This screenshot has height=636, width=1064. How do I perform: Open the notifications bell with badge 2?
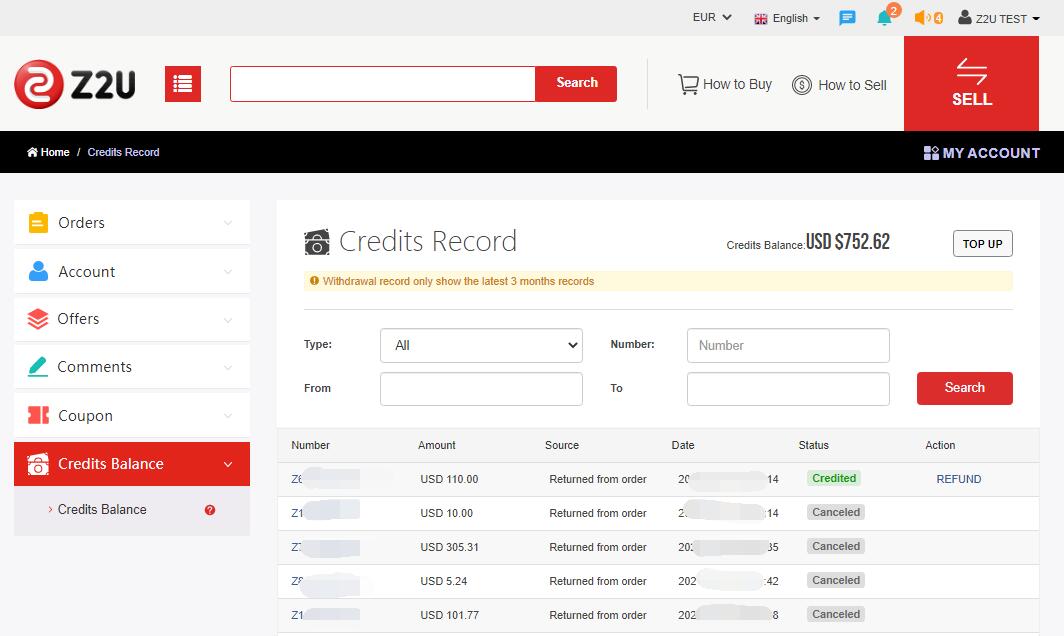(883, 18)
